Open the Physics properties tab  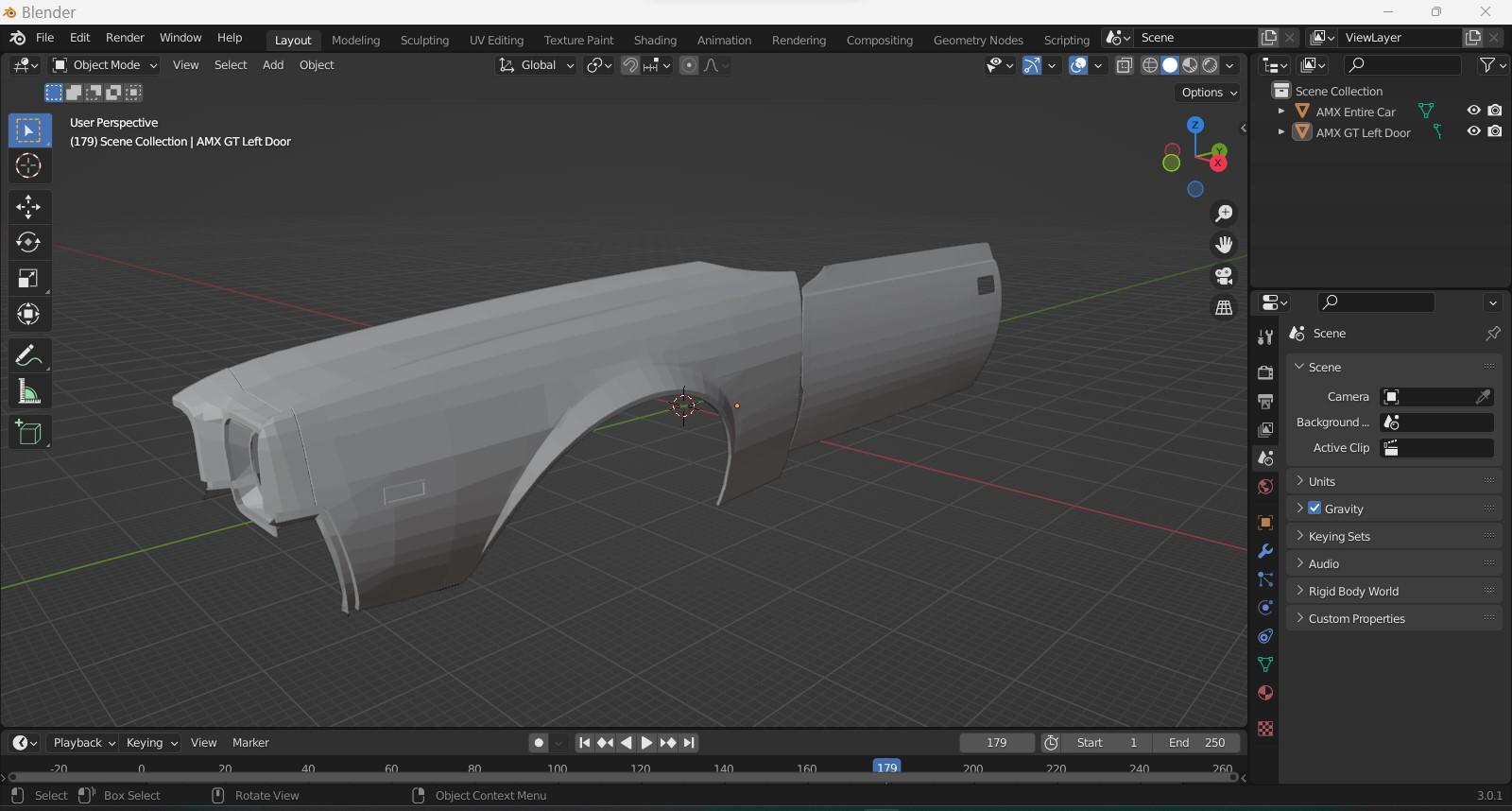[1265, 607]
